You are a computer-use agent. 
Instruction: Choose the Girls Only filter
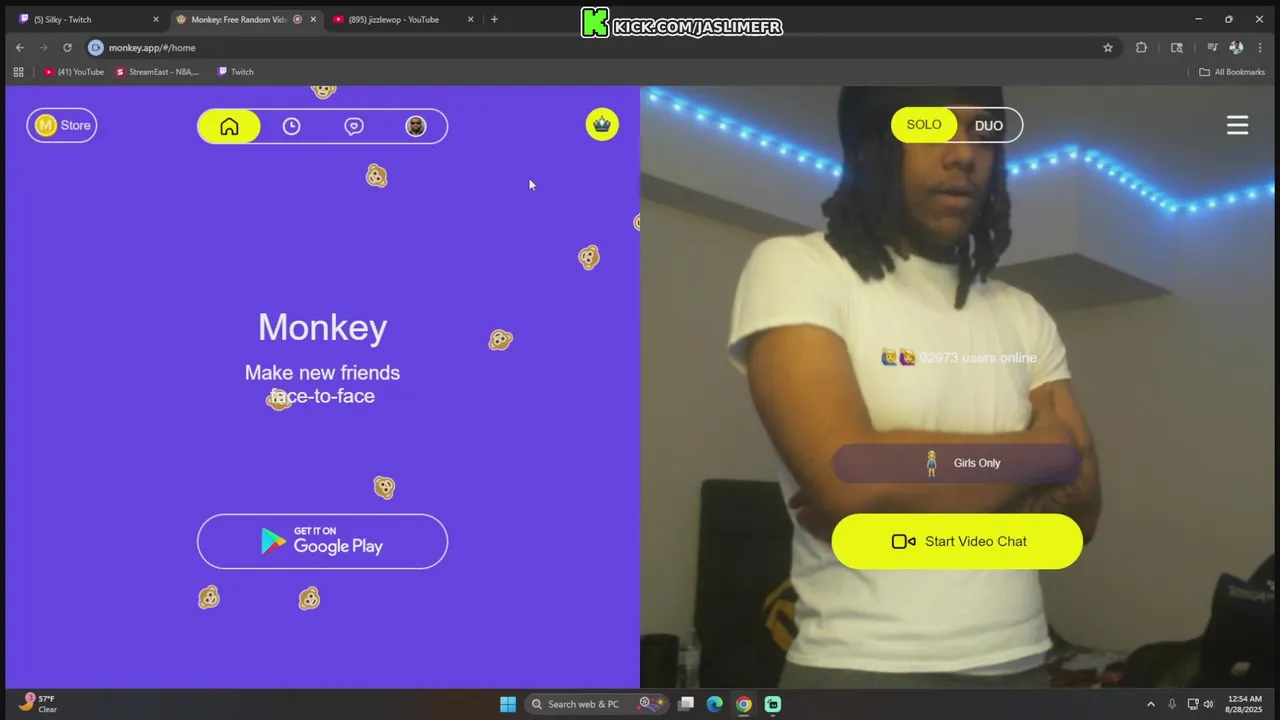[x=957, y=463]
